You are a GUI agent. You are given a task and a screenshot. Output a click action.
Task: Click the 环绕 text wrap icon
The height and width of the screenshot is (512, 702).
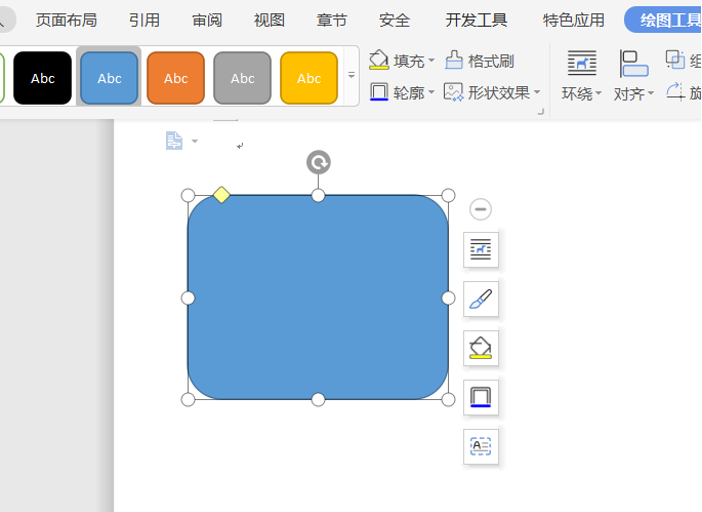point(582,63)
